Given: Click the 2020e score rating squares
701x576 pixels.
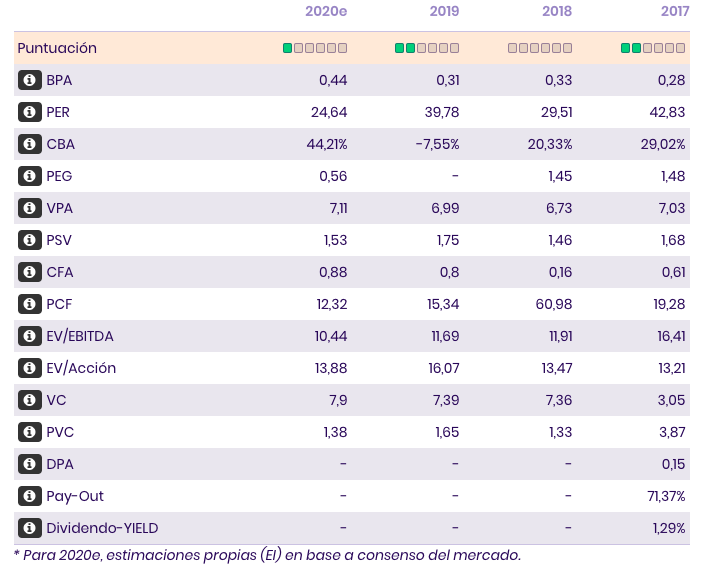Looking at the screenshot, I should 315,48.
